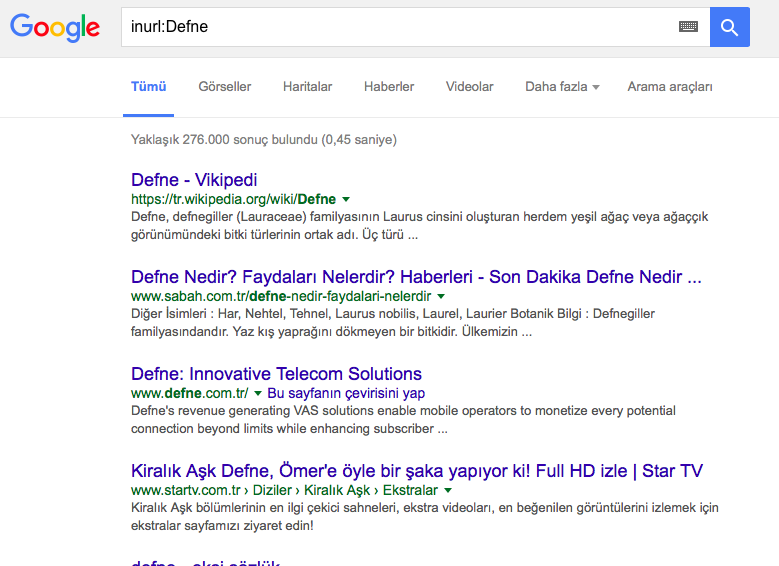The image size is (779, 566).
Task: Switch to the Haritalar tab
Action: 308,86
